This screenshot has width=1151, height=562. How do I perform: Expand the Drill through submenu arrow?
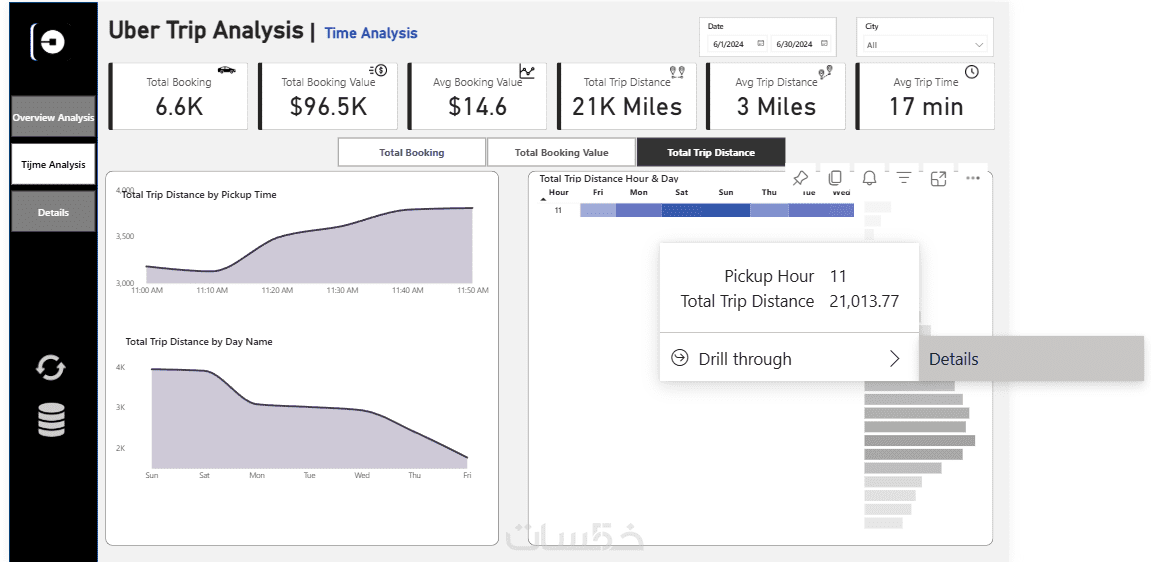[x=894, y=359]
